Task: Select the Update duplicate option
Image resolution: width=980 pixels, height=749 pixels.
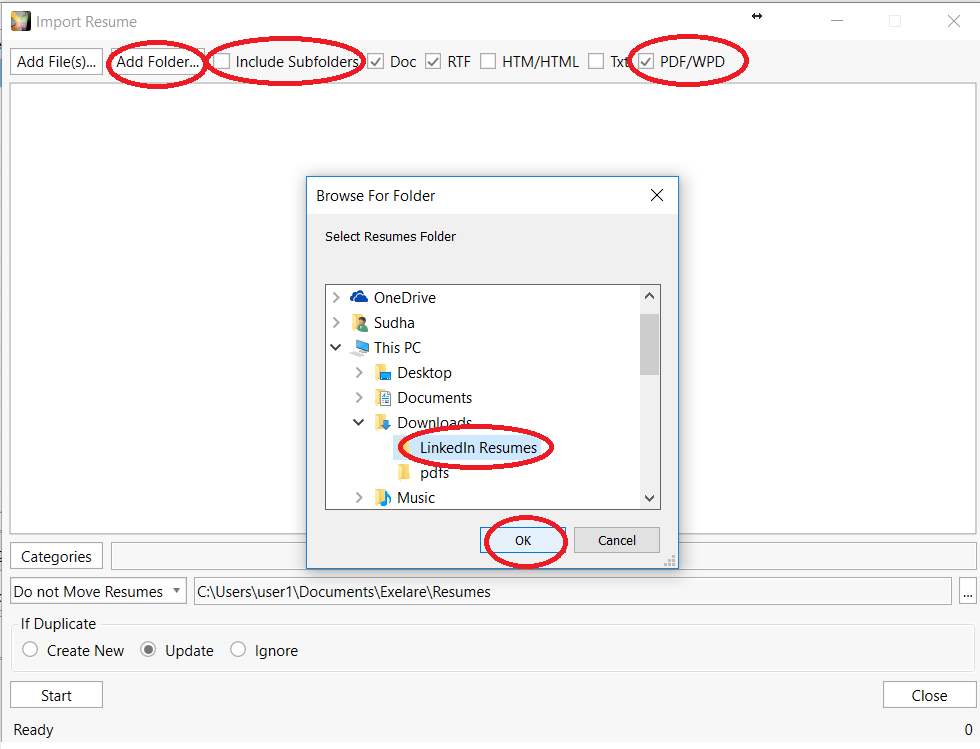Action: (x=148, y=650)
